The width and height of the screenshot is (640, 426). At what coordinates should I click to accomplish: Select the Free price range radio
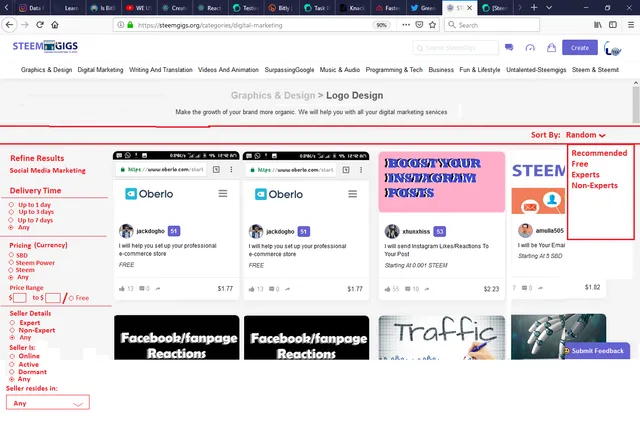point(71,298)
